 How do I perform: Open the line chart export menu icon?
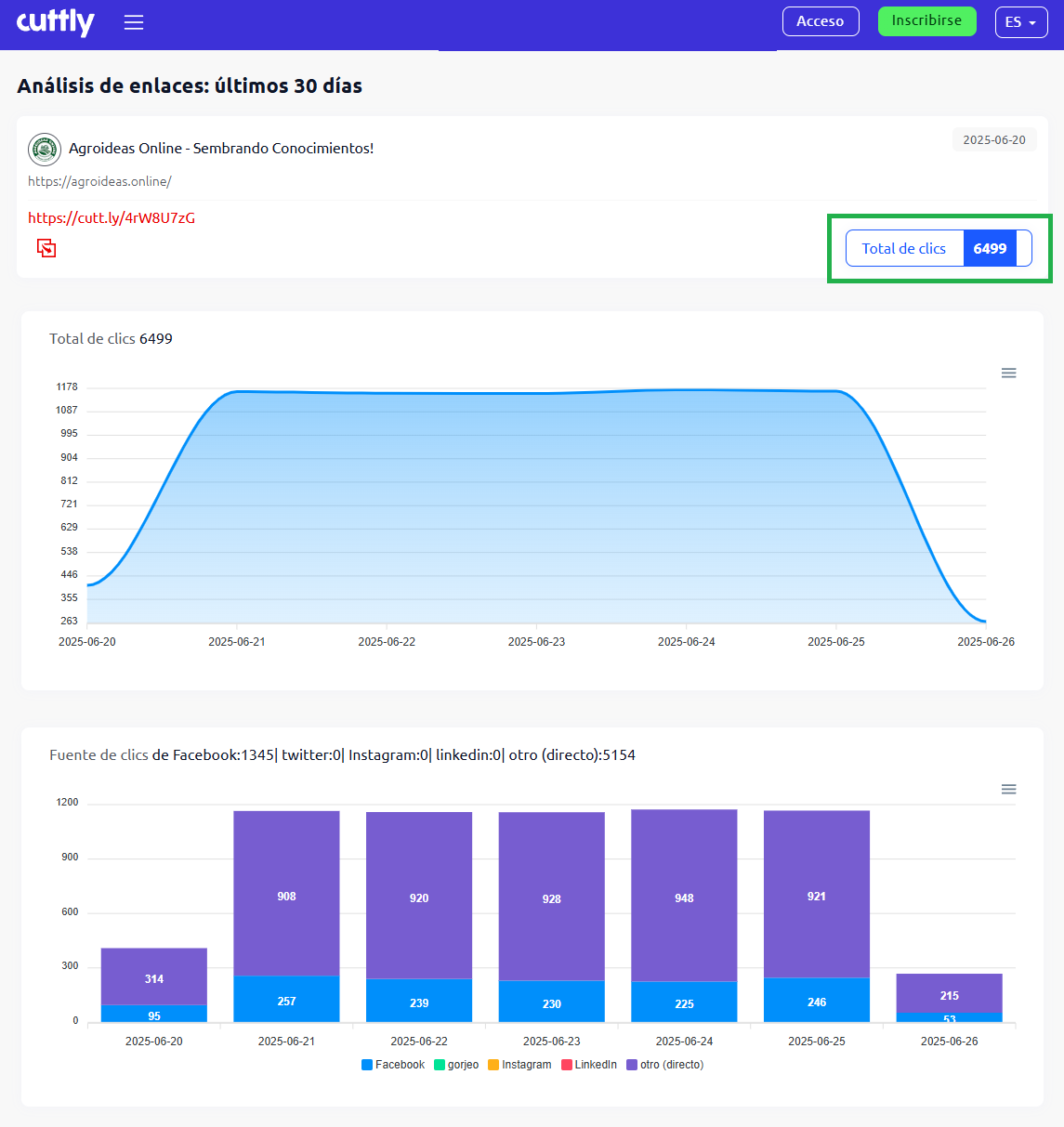click(x=1008, y=373)
